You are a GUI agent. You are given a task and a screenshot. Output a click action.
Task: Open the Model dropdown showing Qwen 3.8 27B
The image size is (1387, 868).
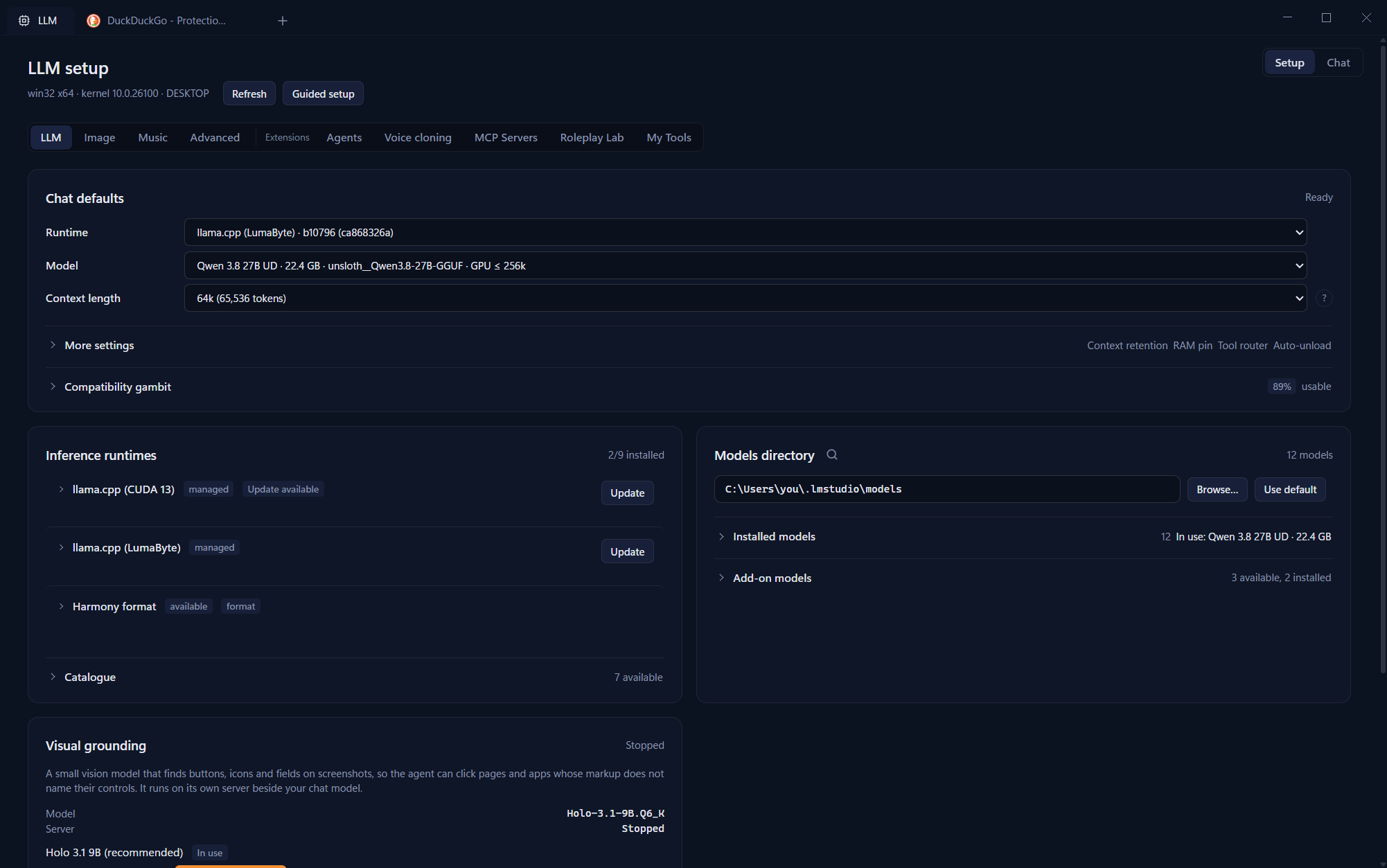click(x=745, y=266)
